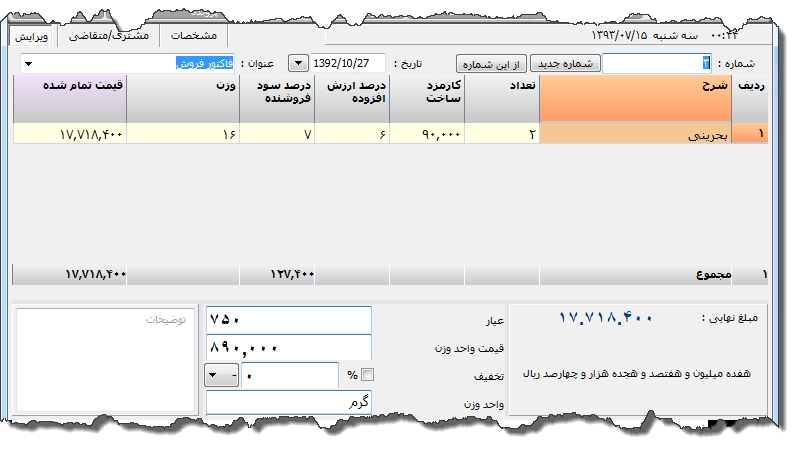This screenshot has height=455, width=795.
Task: Click the وزن column header
Action: (183, 98)
